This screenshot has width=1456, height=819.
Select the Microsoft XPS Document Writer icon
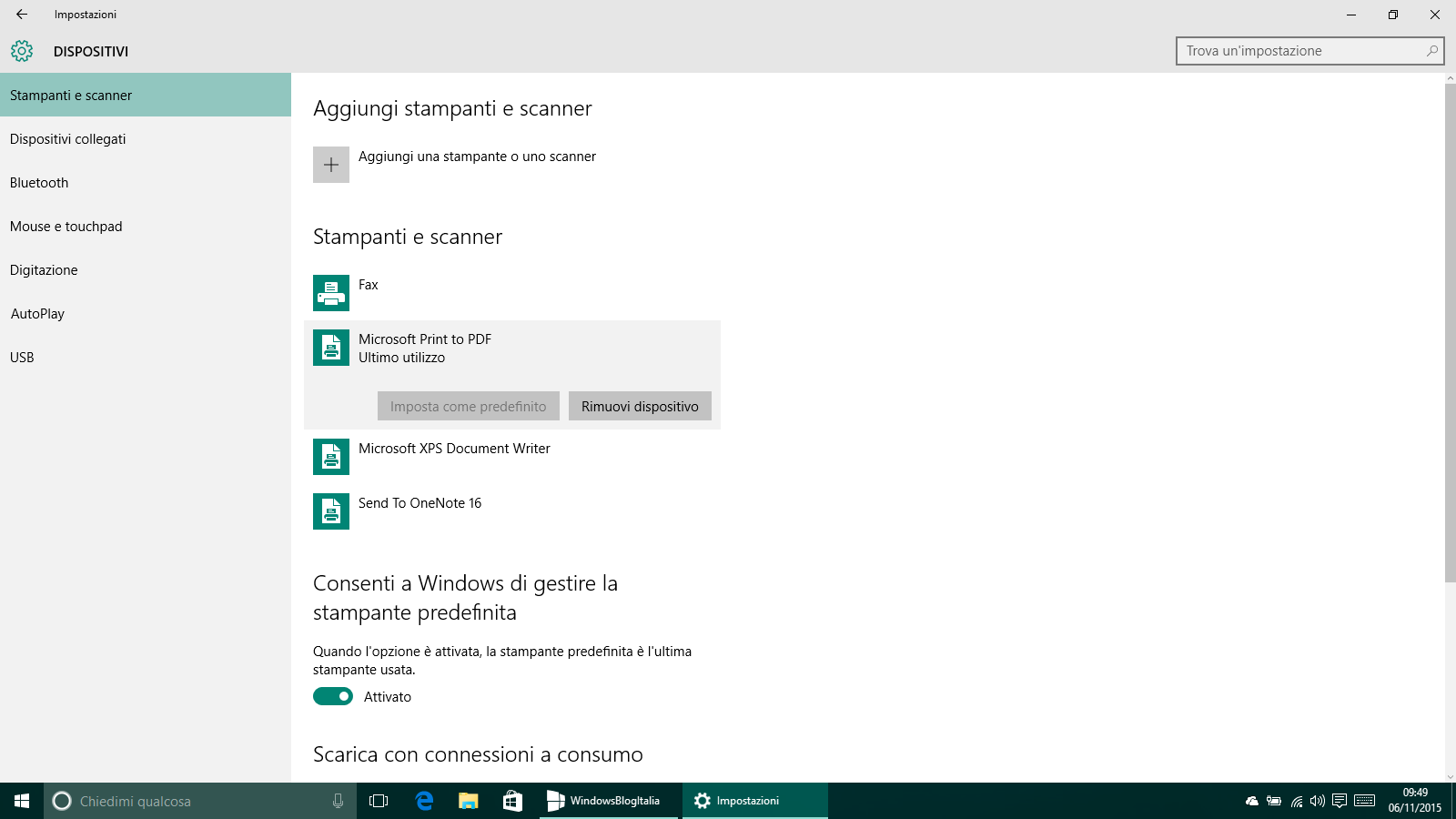click(331, 457)
